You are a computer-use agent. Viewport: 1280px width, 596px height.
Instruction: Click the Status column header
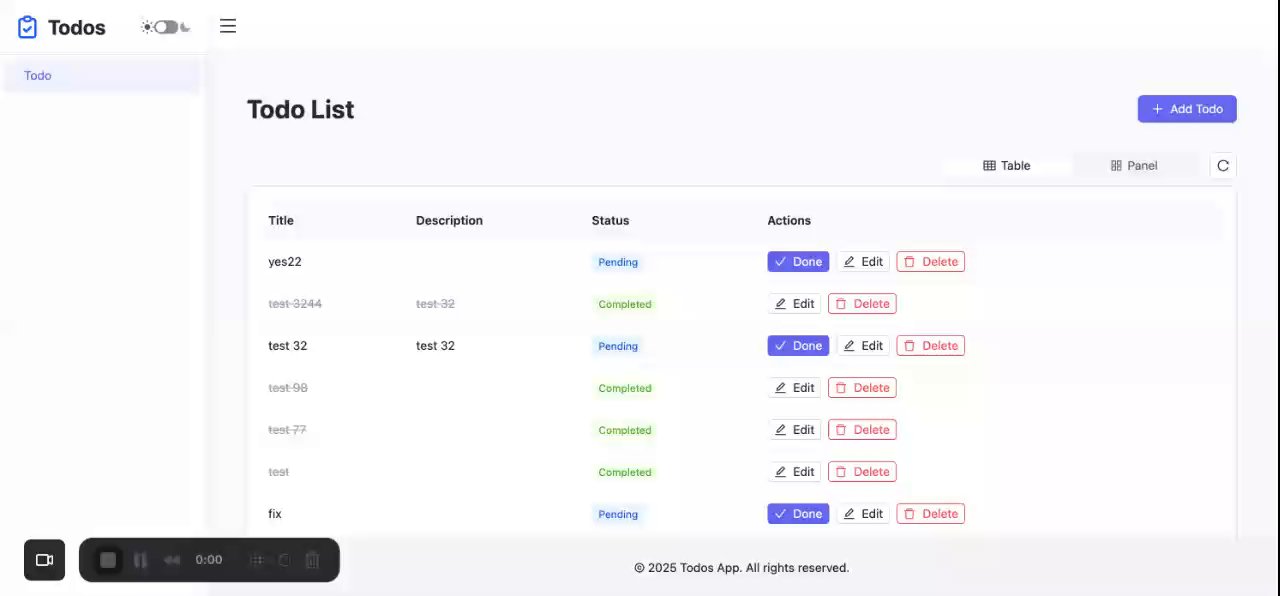[610, 221]
